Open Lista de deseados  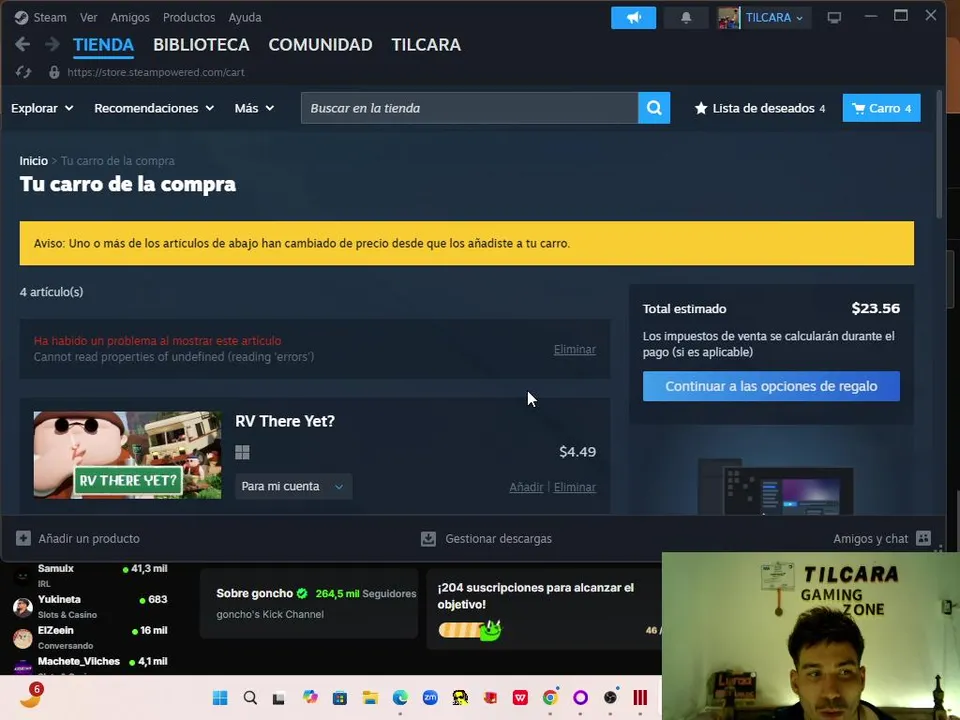[760, 108]
